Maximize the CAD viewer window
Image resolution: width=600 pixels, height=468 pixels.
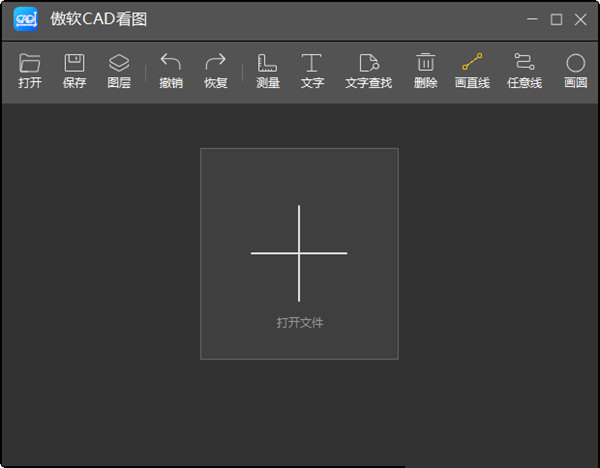pos(557,20)
